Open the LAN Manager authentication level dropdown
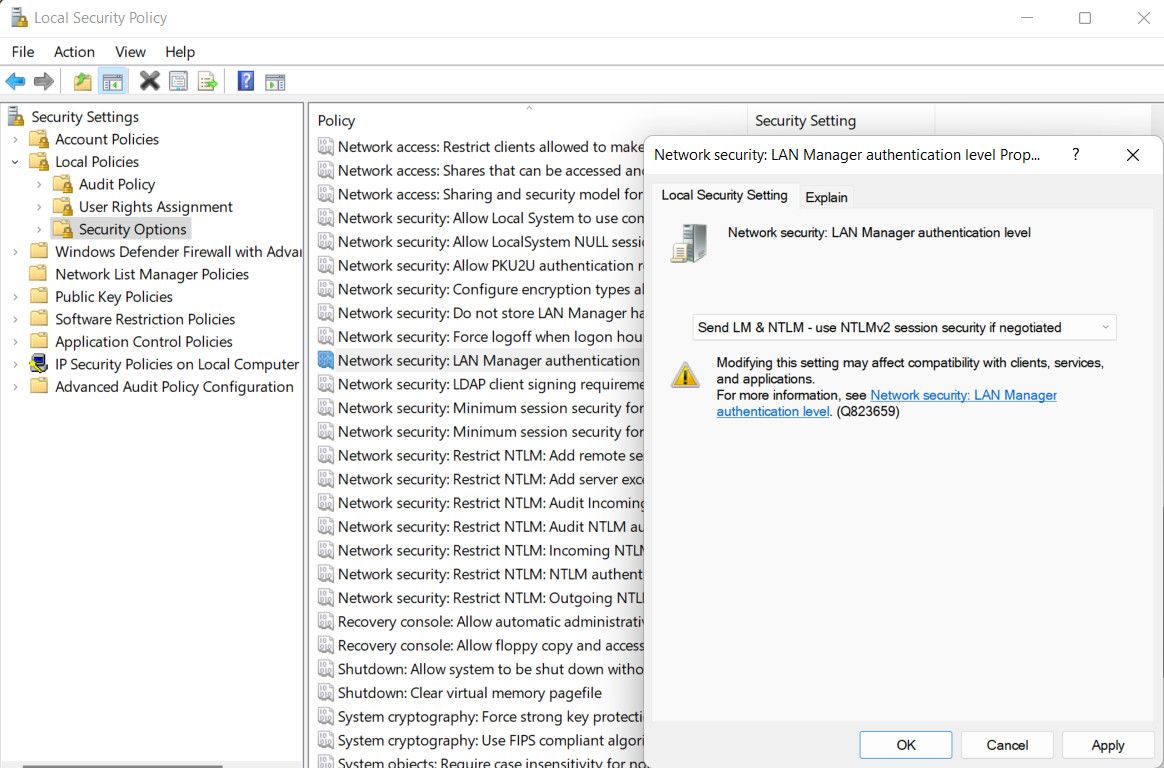 point(1104,327)
